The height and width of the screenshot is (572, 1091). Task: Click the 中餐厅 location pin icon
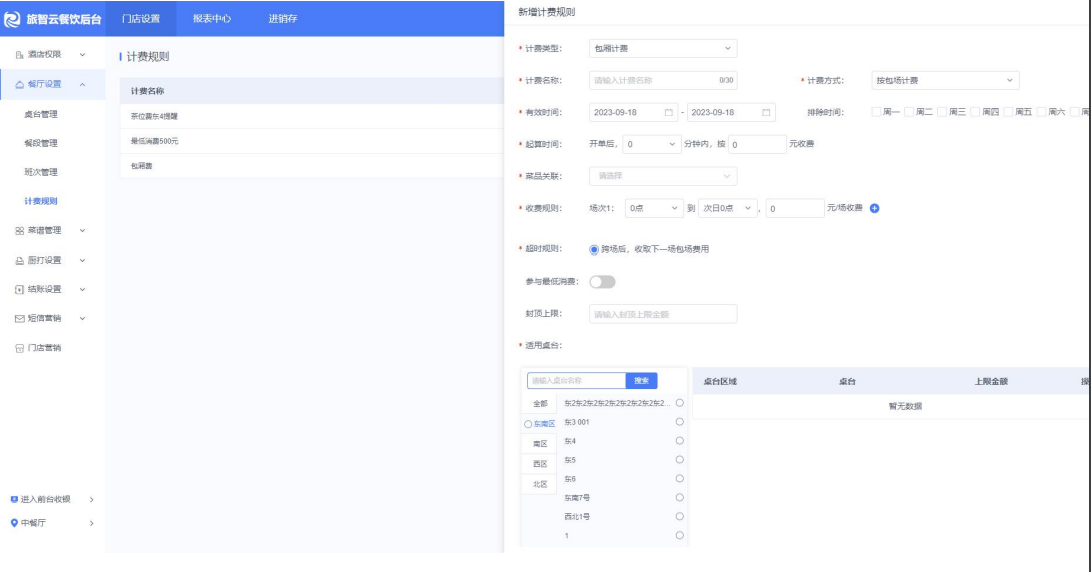point(14,523)
